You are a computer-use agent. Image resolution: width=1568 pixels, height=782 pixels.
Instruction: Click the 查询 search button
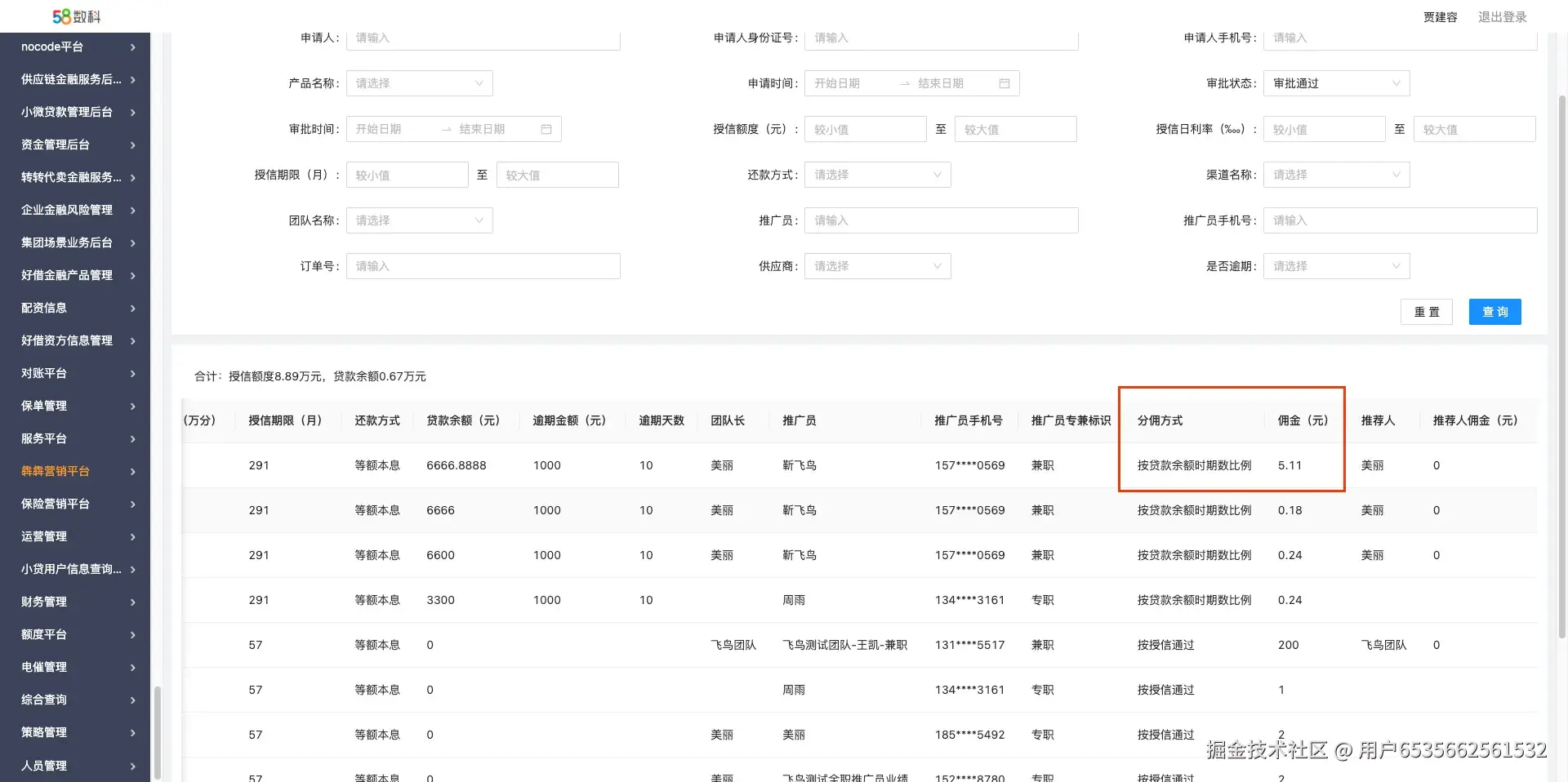point(1494,312)
